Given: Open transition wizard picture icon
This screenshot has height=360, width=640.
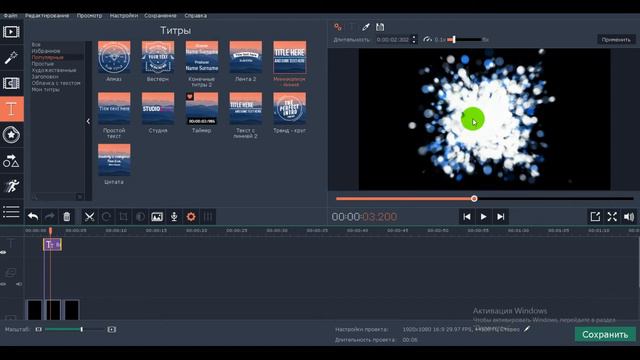Looking at the screenshot, I should click(x=157, y=217).
